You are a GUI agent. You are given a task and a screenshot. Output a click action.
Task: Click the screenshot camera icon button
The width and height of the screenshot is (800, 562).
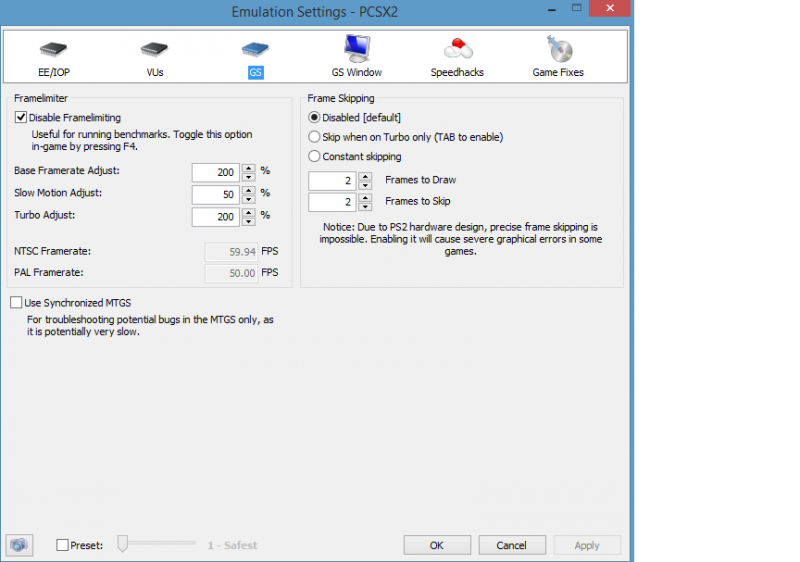pyautogui.click(x=19, y=545)
